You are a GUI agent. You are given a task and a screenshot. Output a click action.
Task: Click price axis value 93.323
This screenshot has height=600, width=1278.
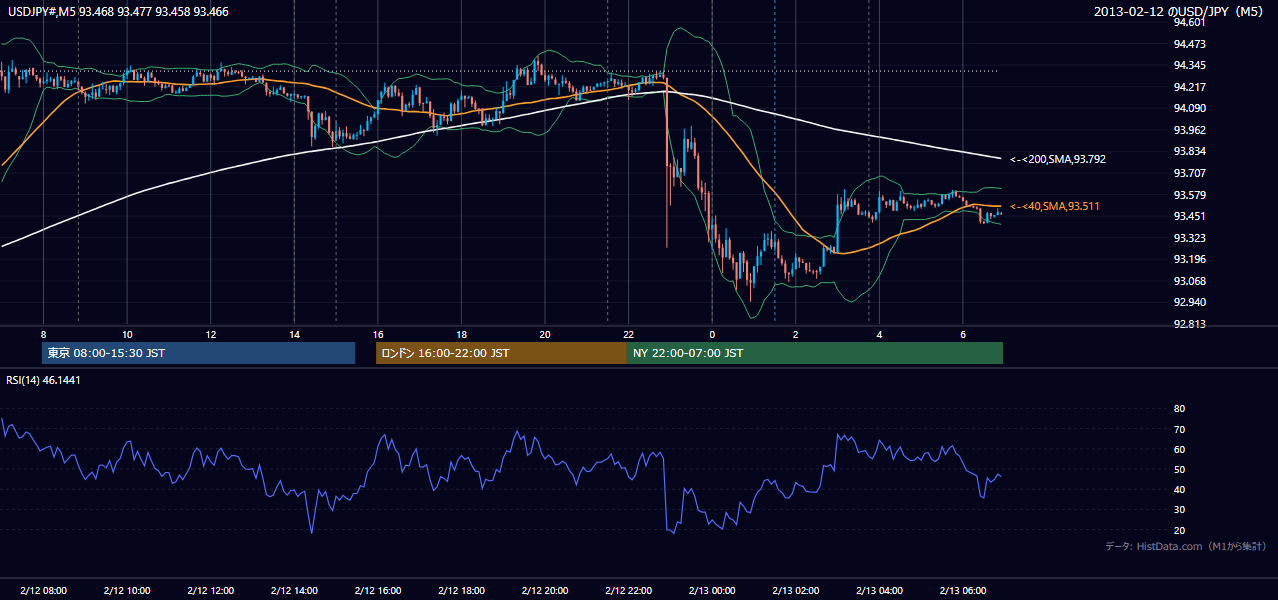(1188, 238)
